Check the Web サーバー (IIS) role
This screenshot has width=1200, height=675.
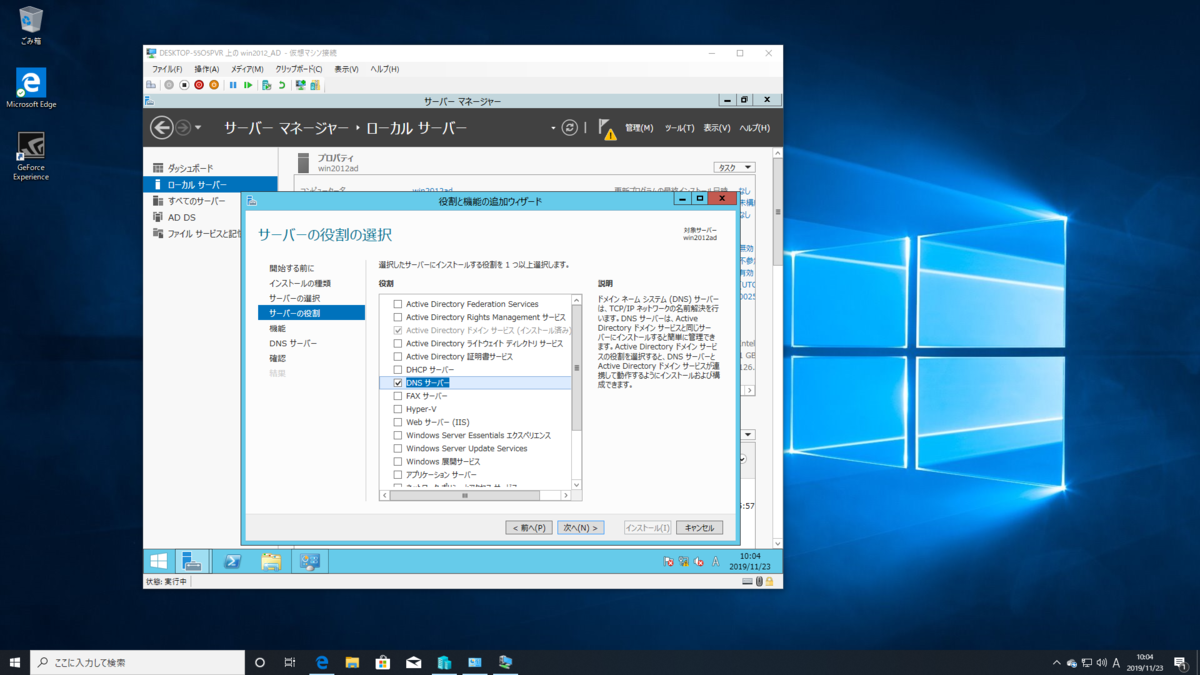397,422
